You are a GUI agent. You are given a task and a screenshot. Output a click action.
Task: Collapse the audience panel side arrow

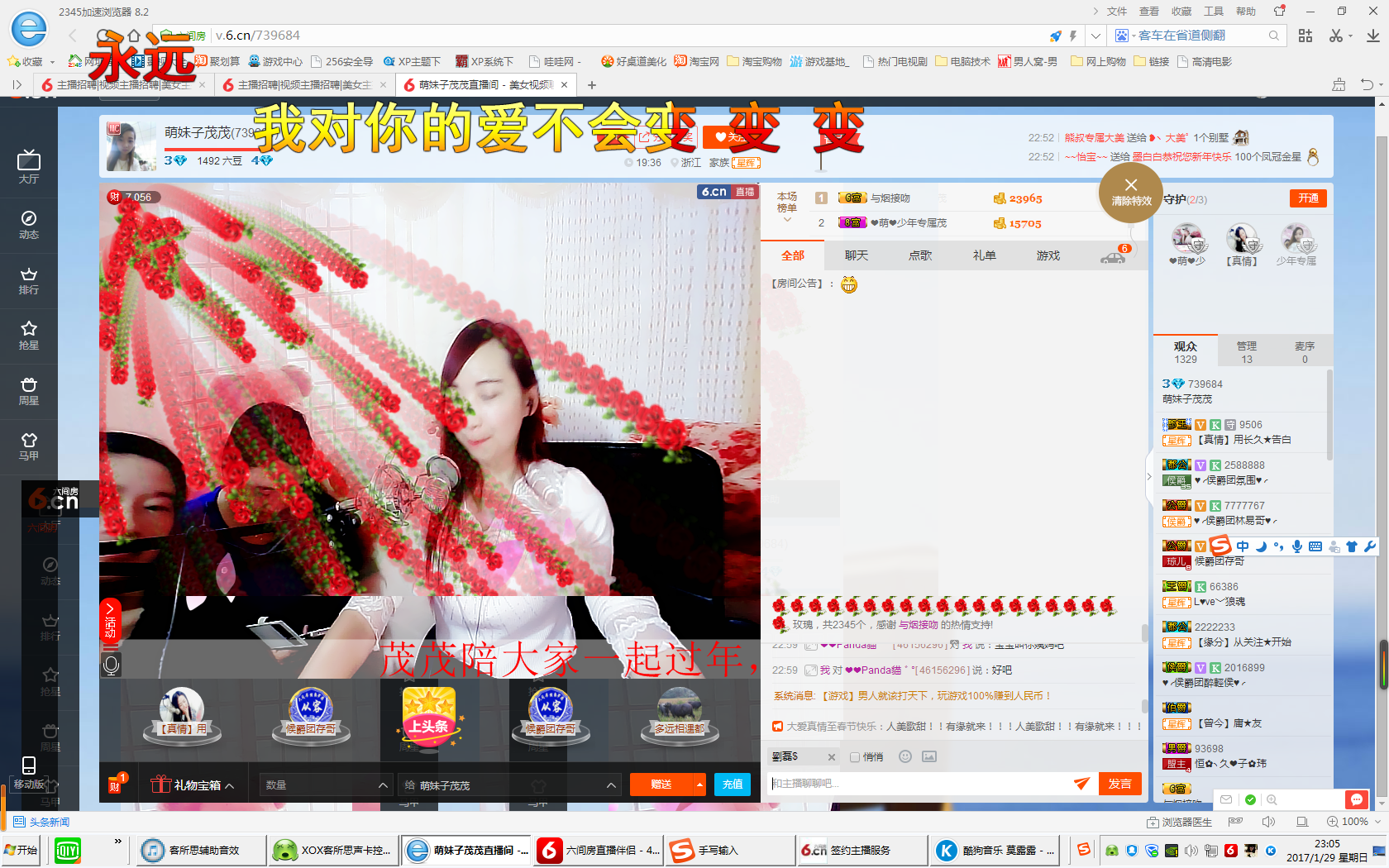1148,476
